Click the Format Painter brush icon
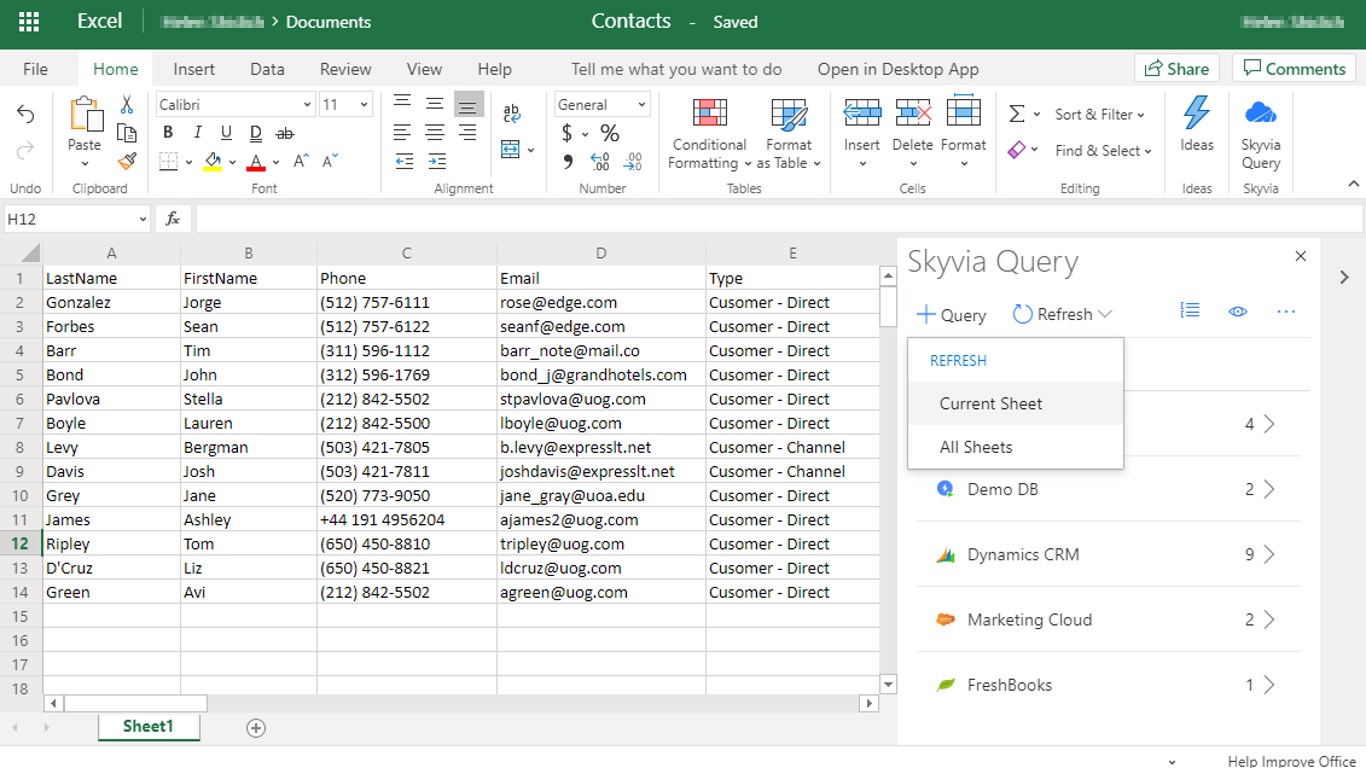1366x768 pixels. [x=127, y=161]
